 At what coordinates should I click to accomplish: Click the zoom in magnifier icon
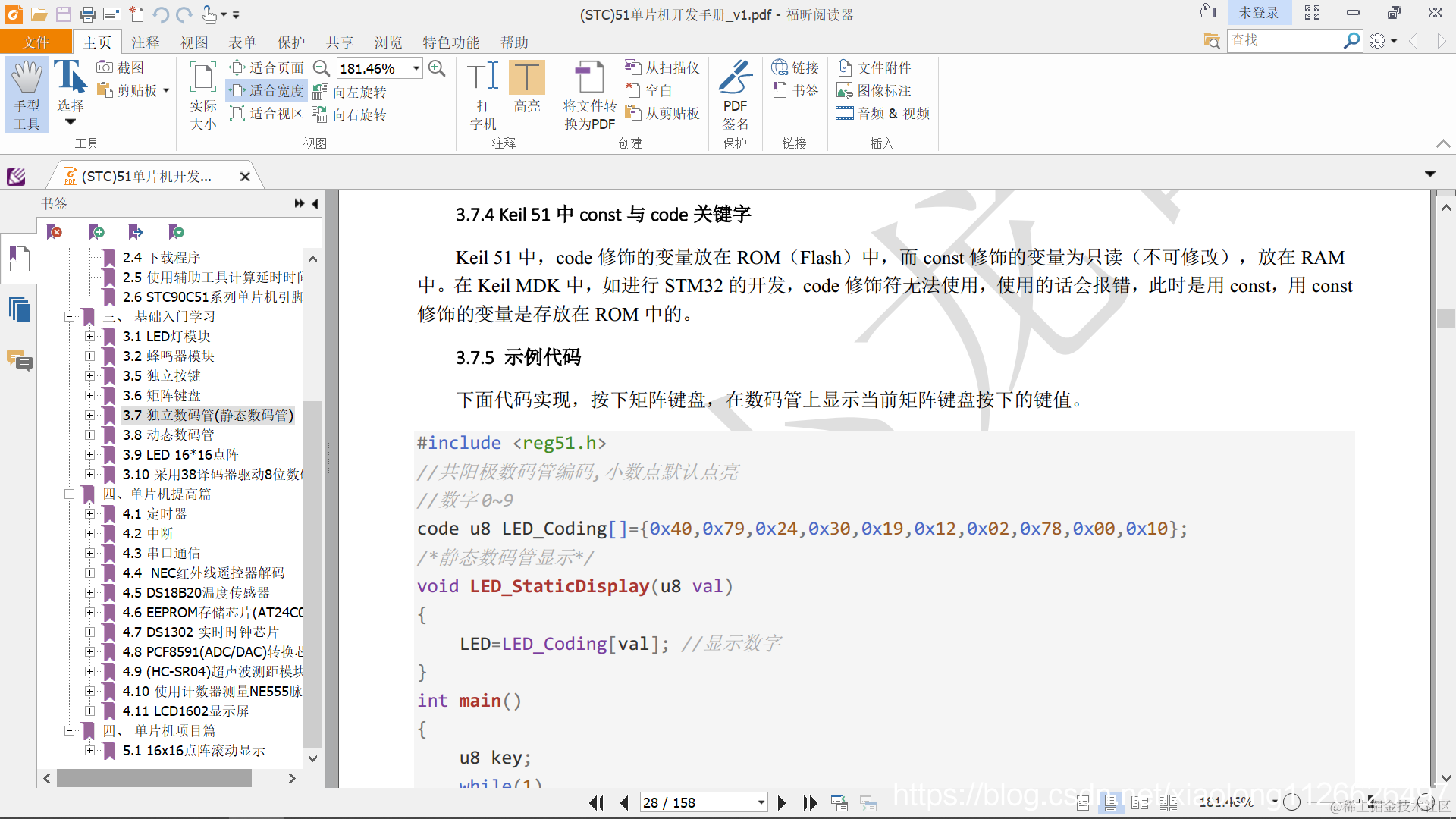pos(437,68)
